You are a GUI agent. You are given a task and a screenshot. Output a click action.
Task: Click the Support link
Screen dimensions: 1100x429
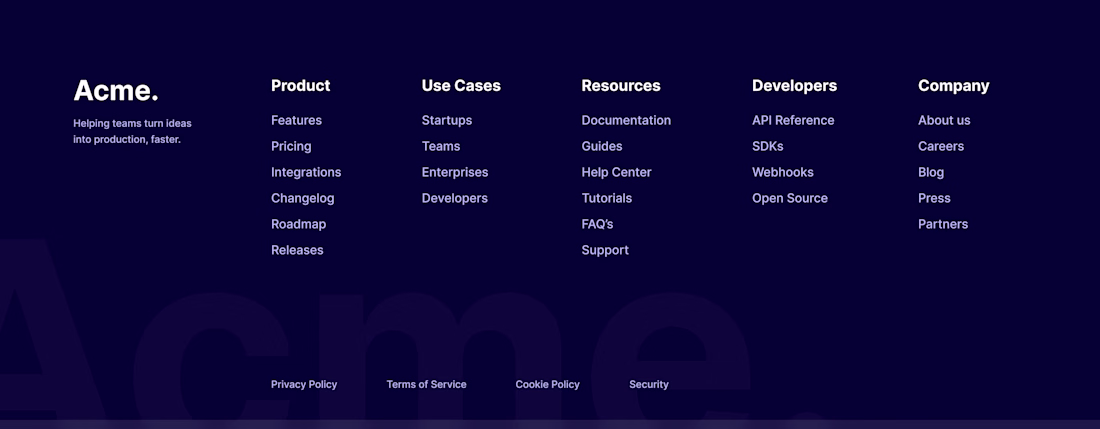click(x=605, y=250)
